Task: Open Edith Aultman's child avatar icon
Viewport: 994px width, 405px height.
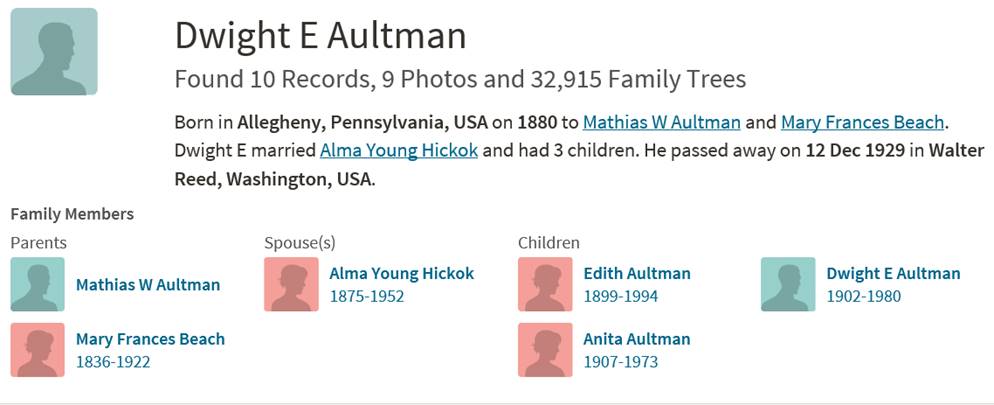Action: (x=545, y=284)
